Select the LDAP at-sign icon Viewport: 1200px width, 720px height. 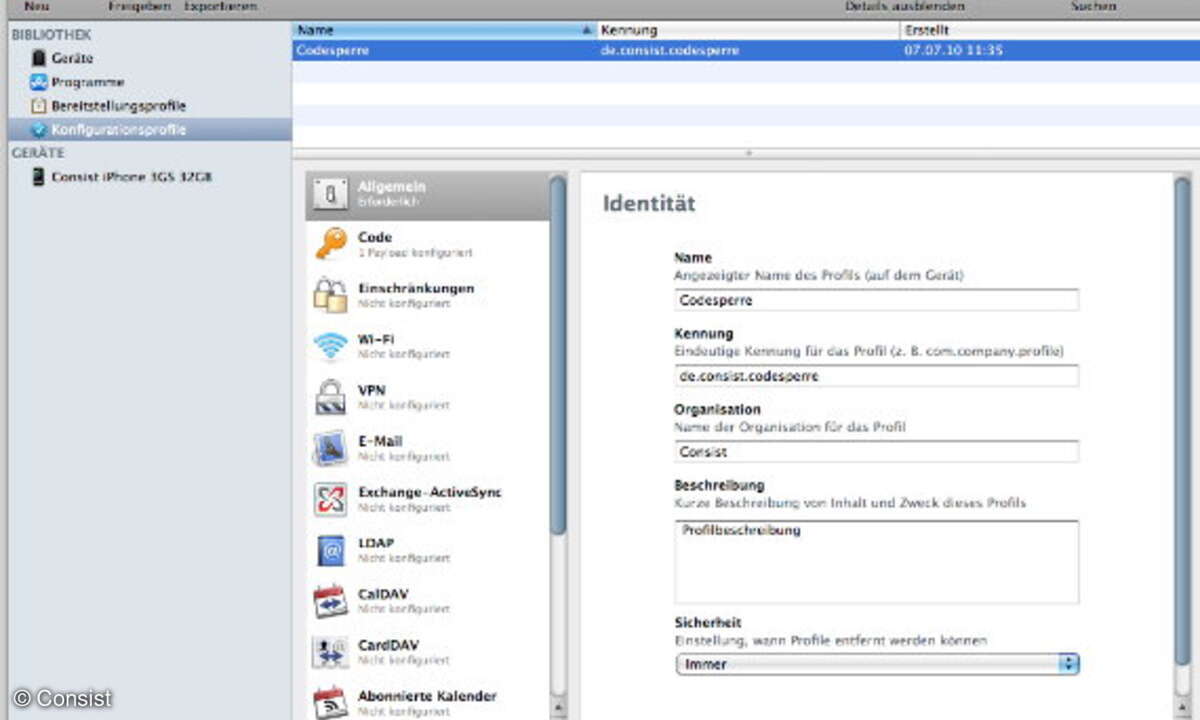tap(330, 551)
